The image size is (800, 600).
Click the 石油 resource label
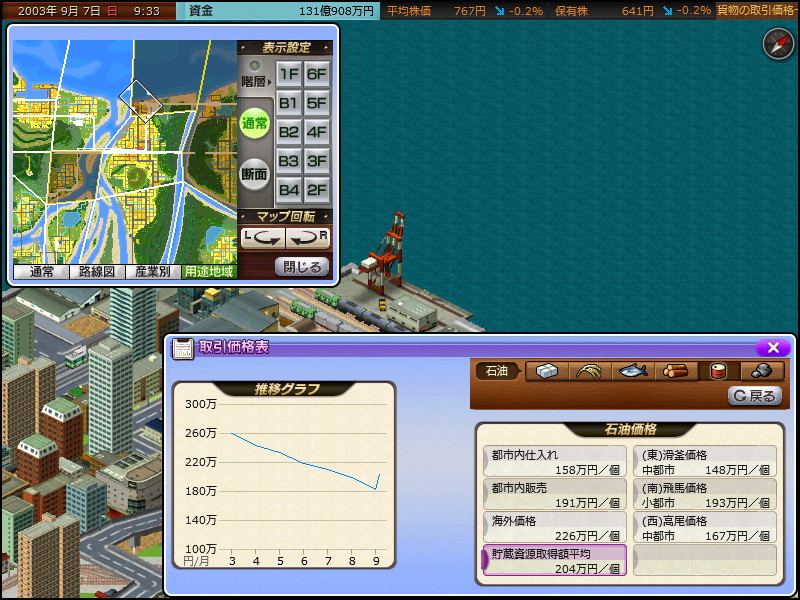[x=496, y=371]
